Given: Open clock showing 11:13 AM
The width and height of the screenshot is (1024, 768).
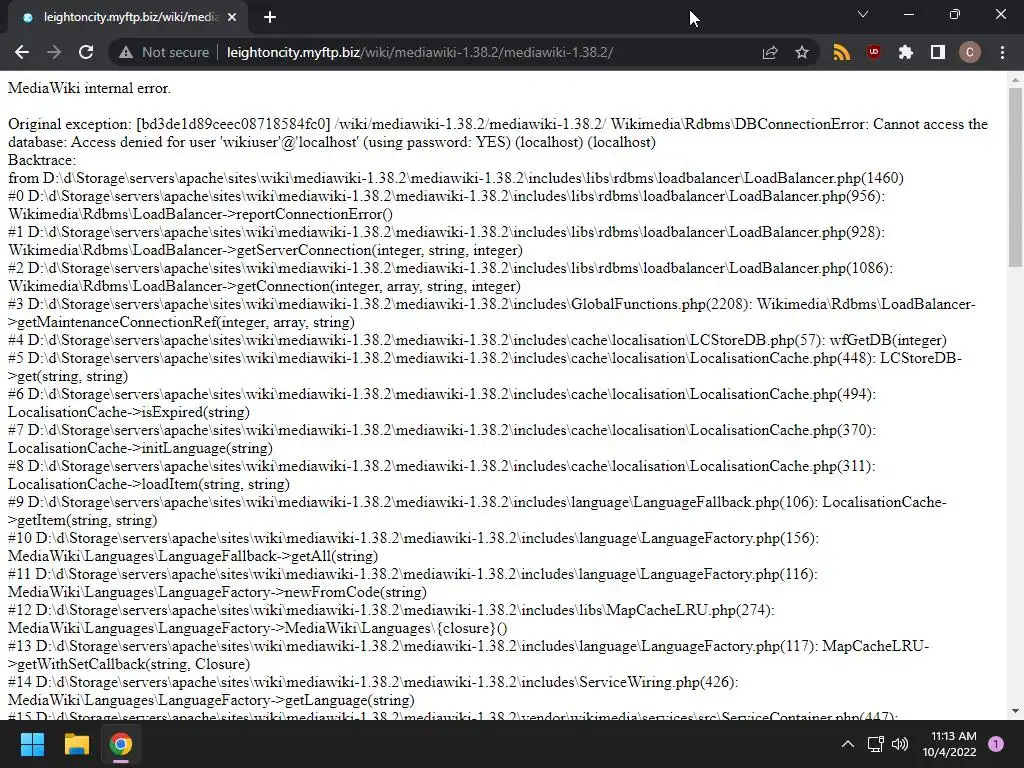Looking at the screenshot, I should coord(950,744).
